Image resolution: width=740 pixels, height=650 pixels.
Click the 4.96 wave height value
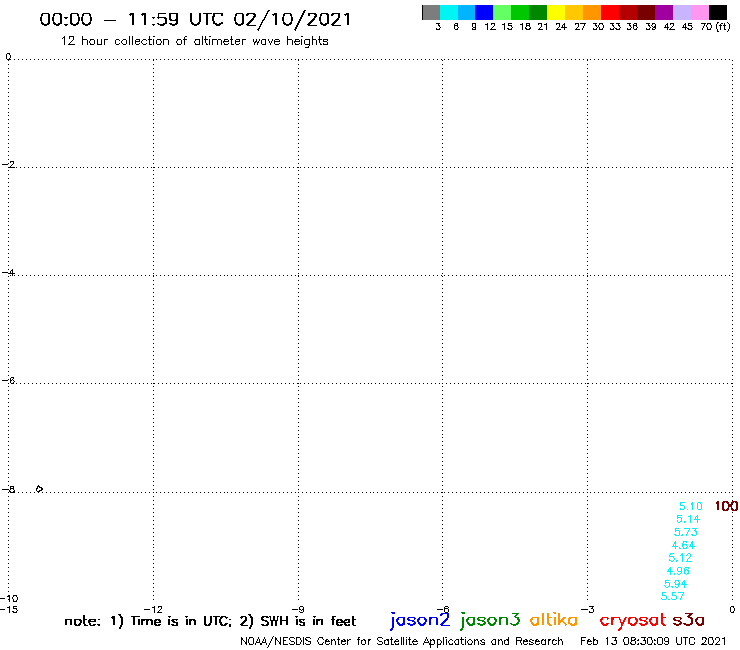678,571
